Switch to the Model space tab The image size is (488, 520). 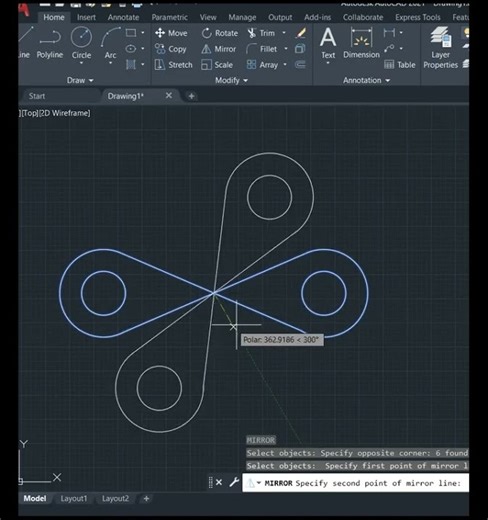click(x=35, y=499)
